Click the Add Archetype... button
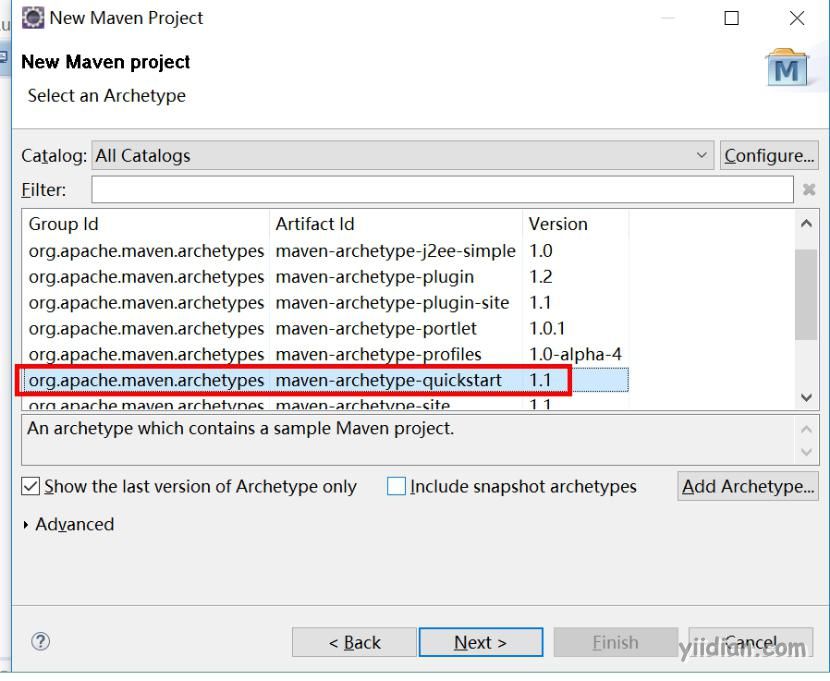 (747, 486)
